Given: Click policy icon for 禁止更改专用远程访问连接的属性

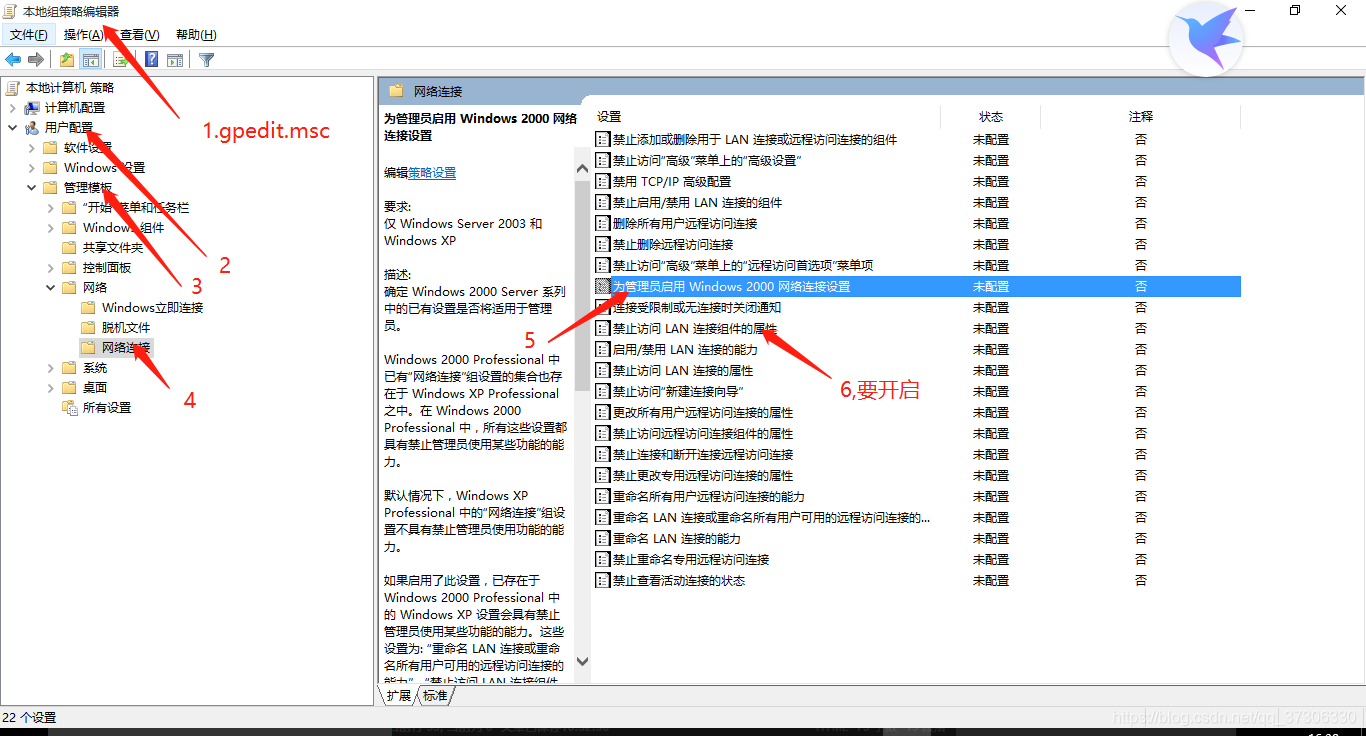Looking at the screenshot, I should pos(603,475).
